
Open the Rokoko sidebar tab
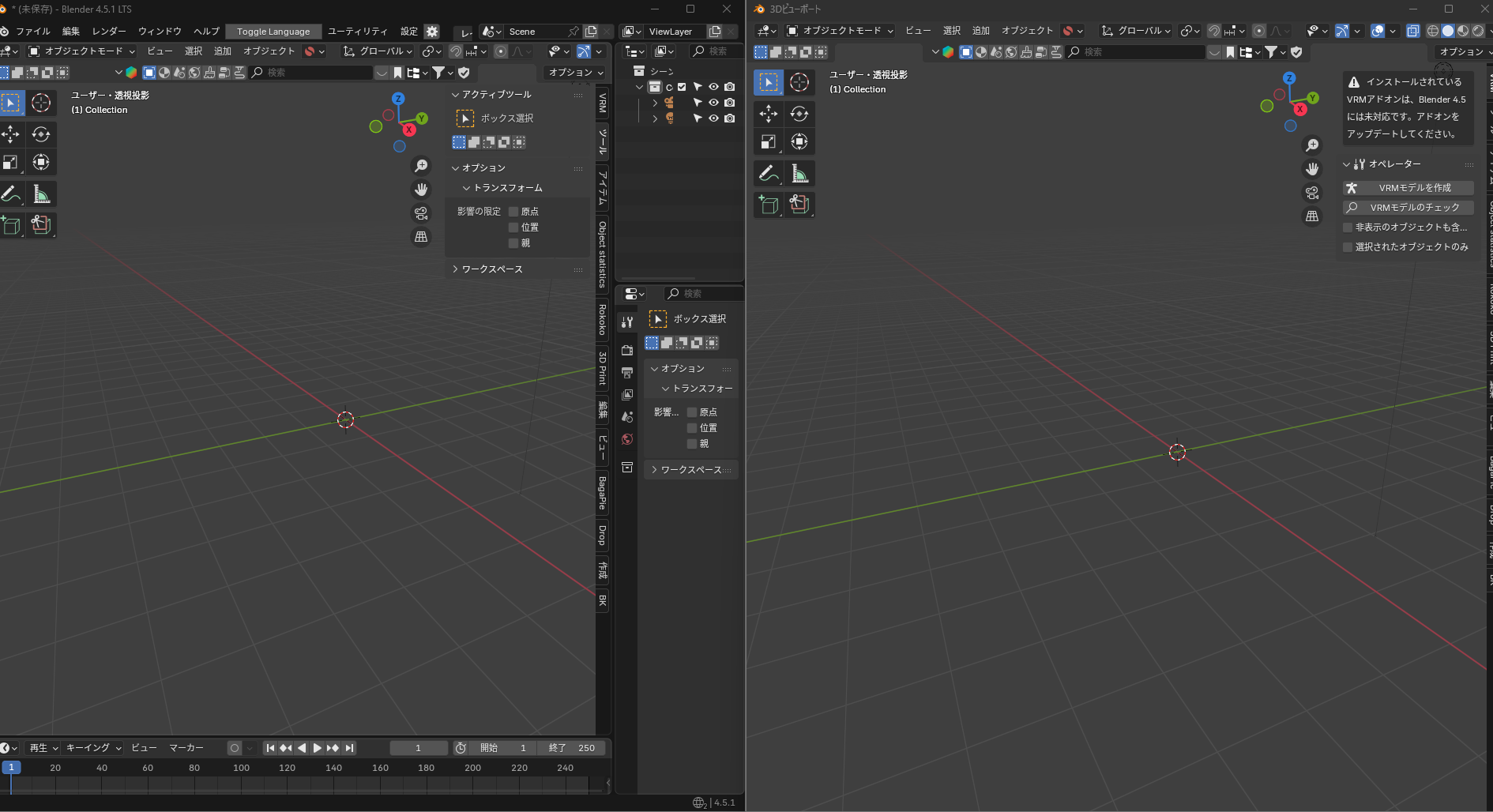603,320
